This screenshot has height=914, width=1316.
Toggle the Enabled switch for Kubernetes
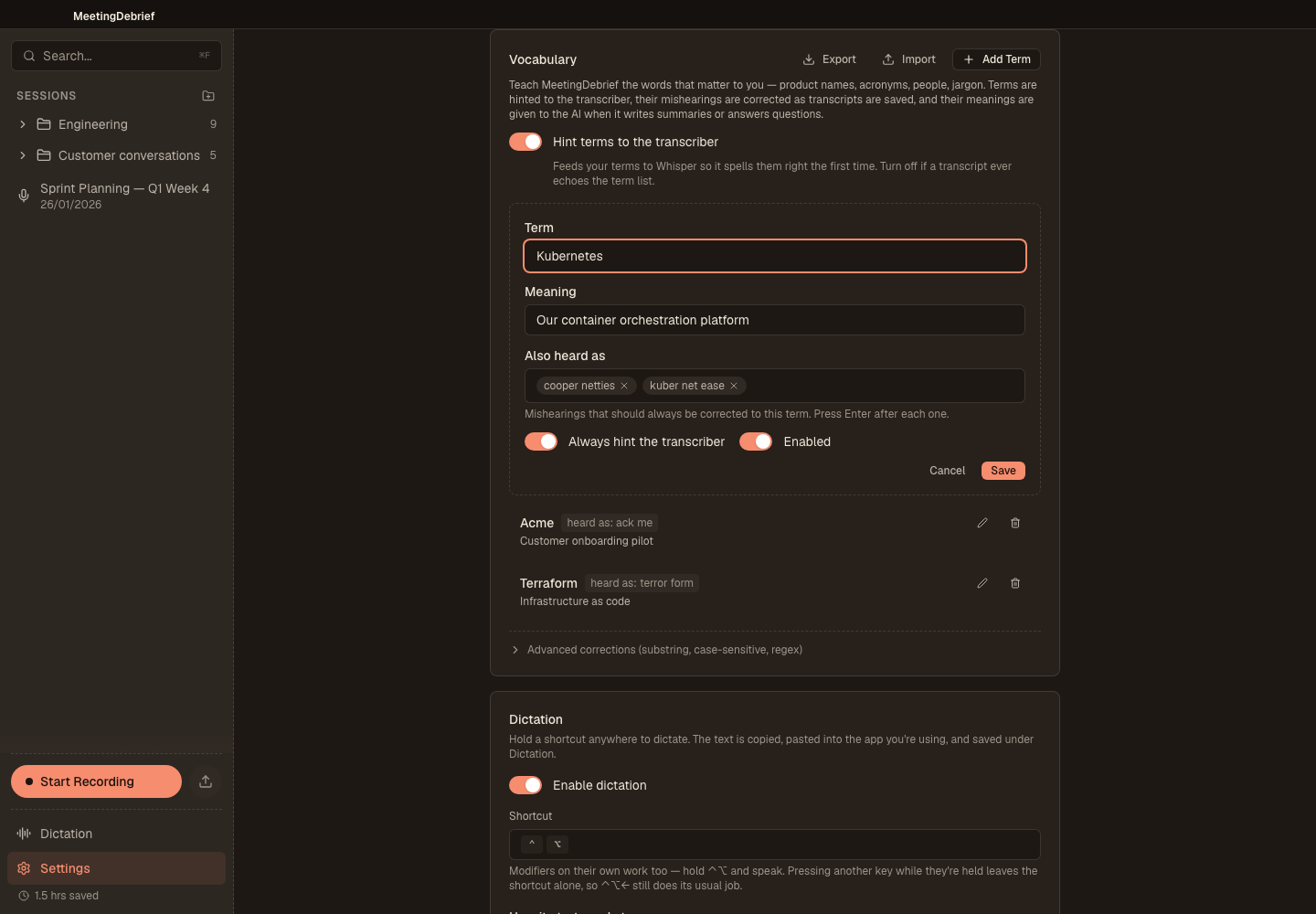coord(756,441)
